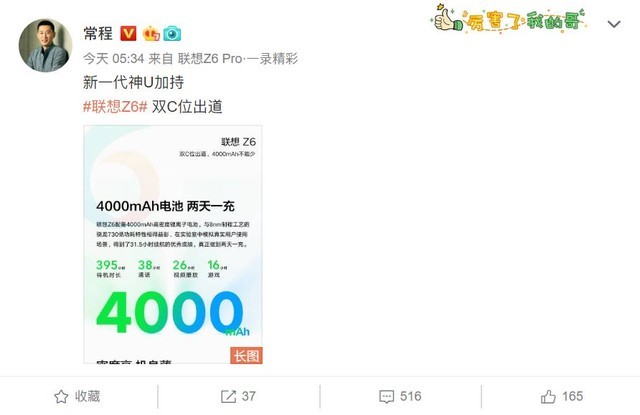Click the star favorite icon
This screenshot has width=640, height=415.
(61, 397)
